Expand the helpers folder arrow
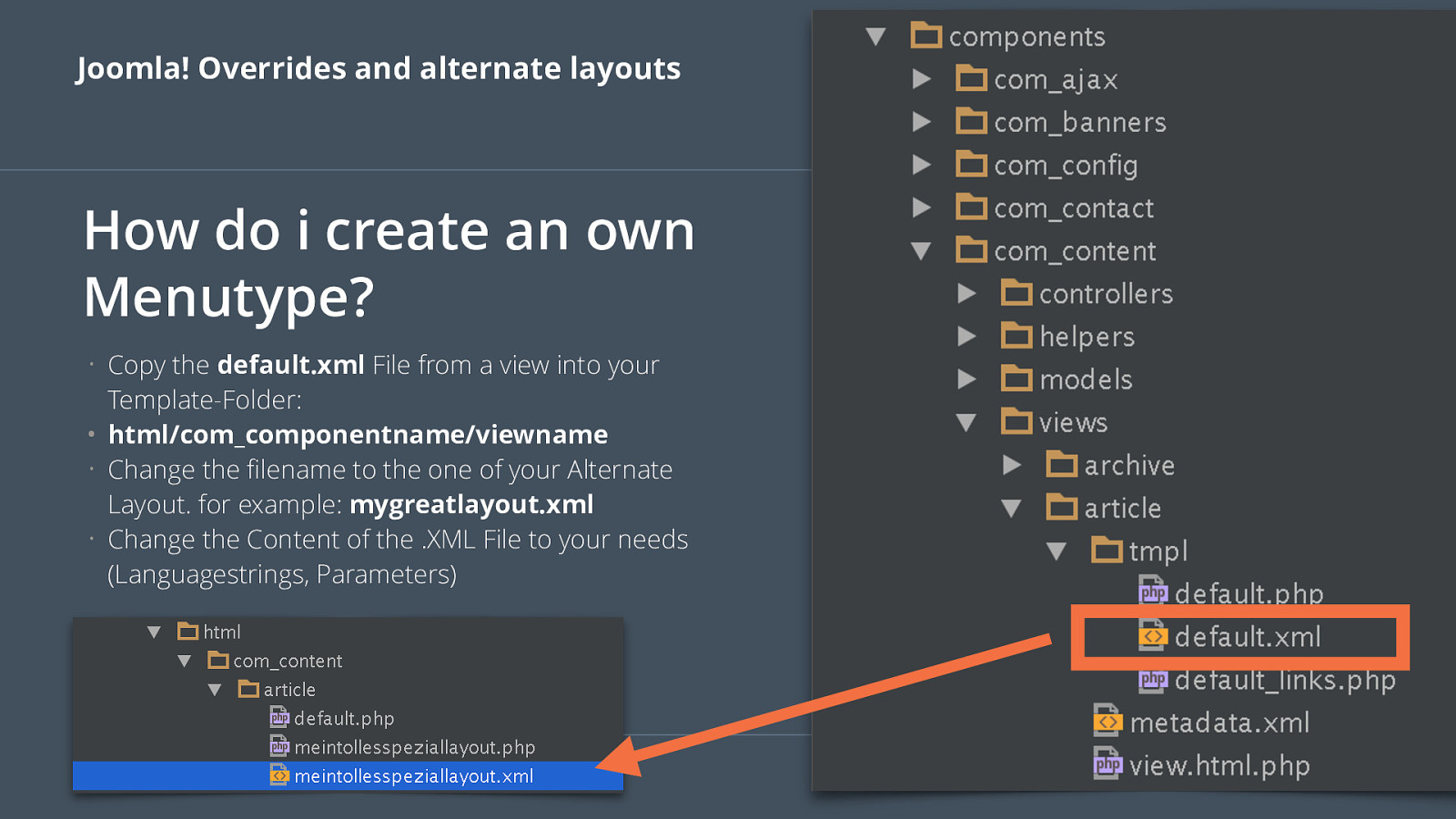The width and height of the screenshot is (1456, 819). [967, 336]
